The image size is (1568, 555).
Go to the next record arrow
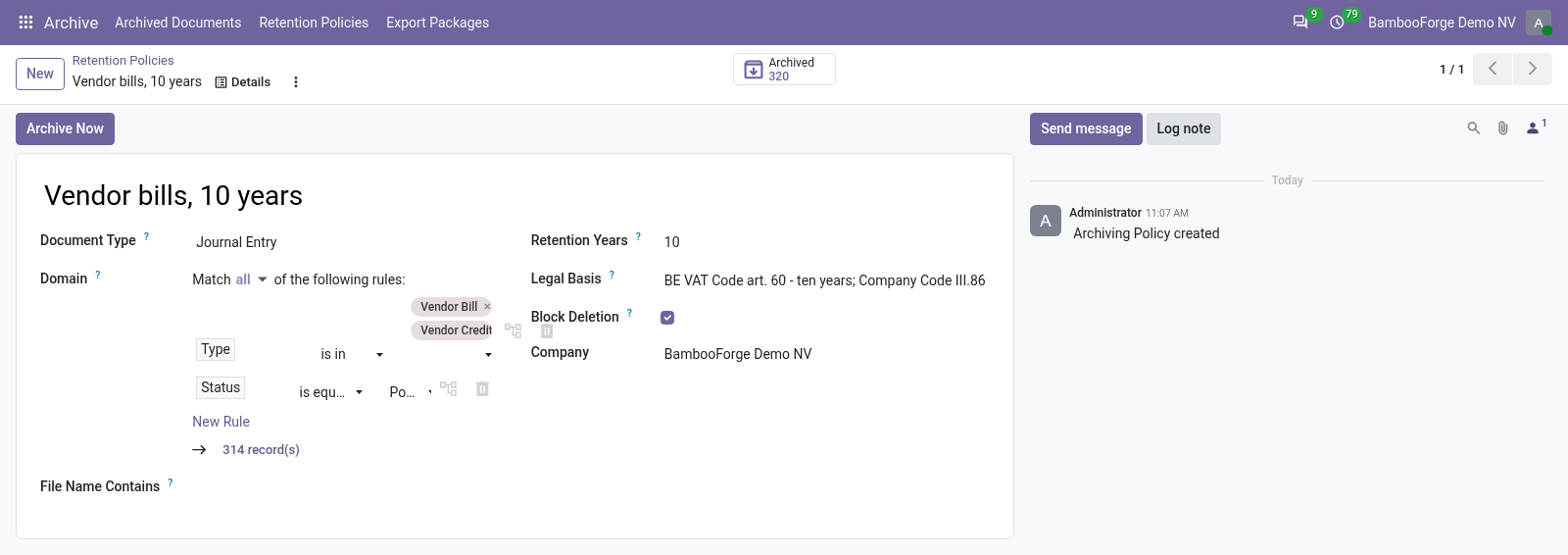click(1533, 69)
